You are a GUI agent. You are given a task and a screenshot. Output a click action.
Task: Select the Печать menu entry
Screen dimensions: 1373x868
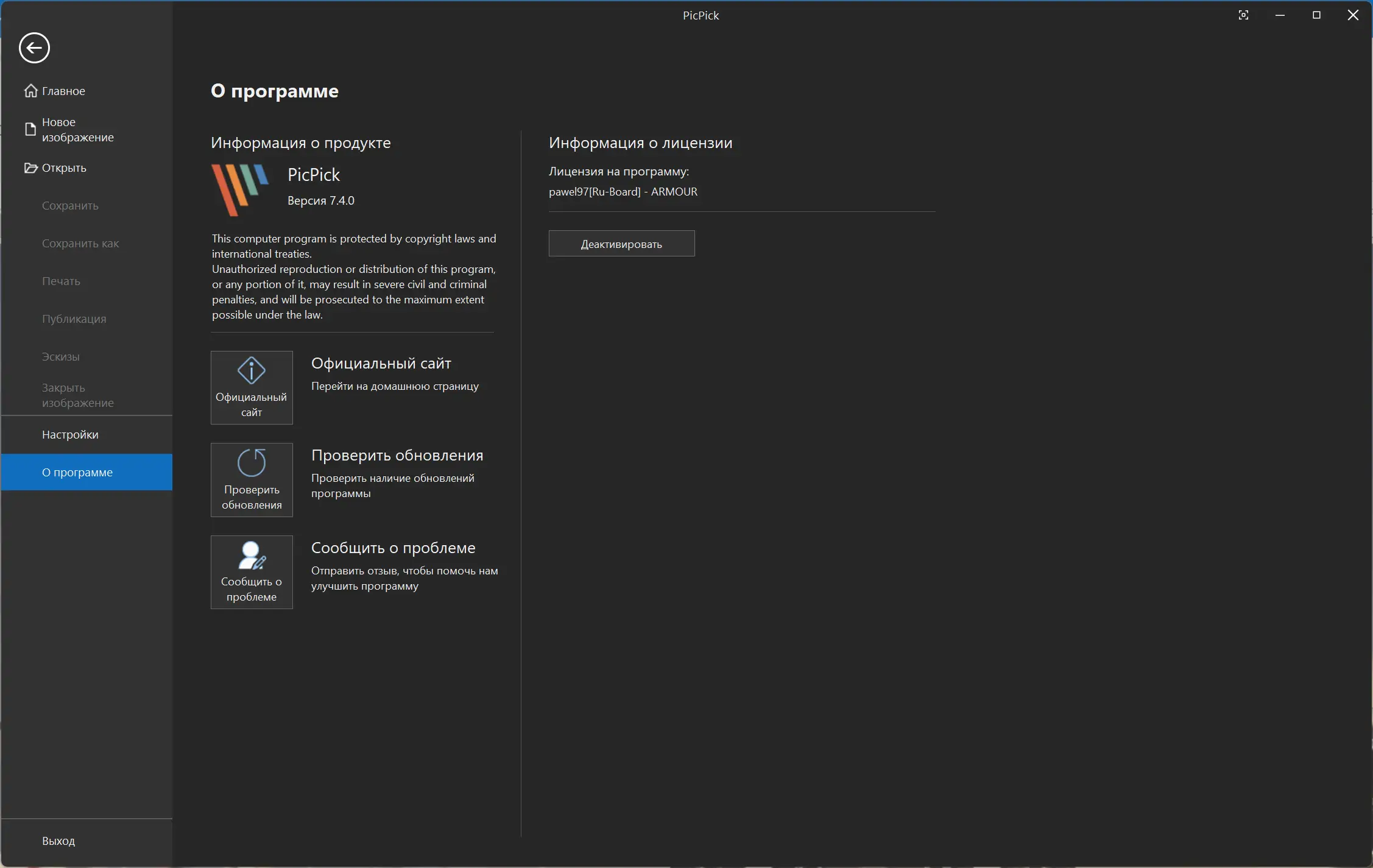click(x=61, y=281)
